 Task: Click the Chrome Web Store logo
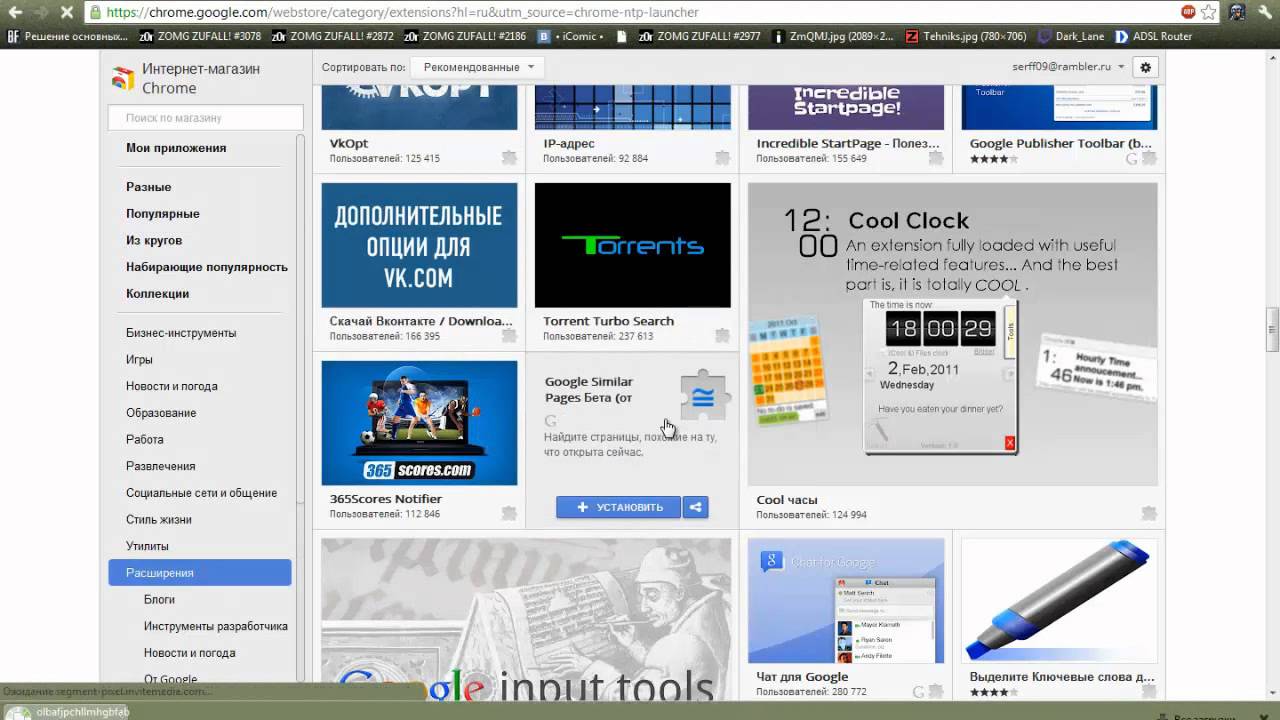[122, 79]
